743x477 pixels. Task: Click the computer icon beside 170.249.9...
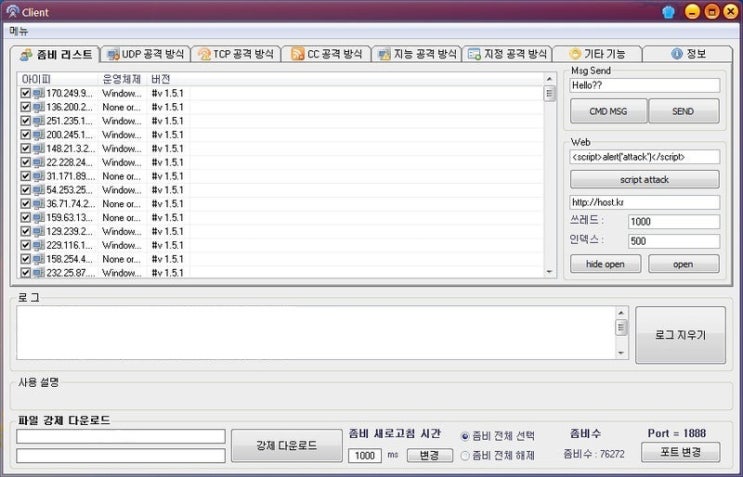[38, 93]
